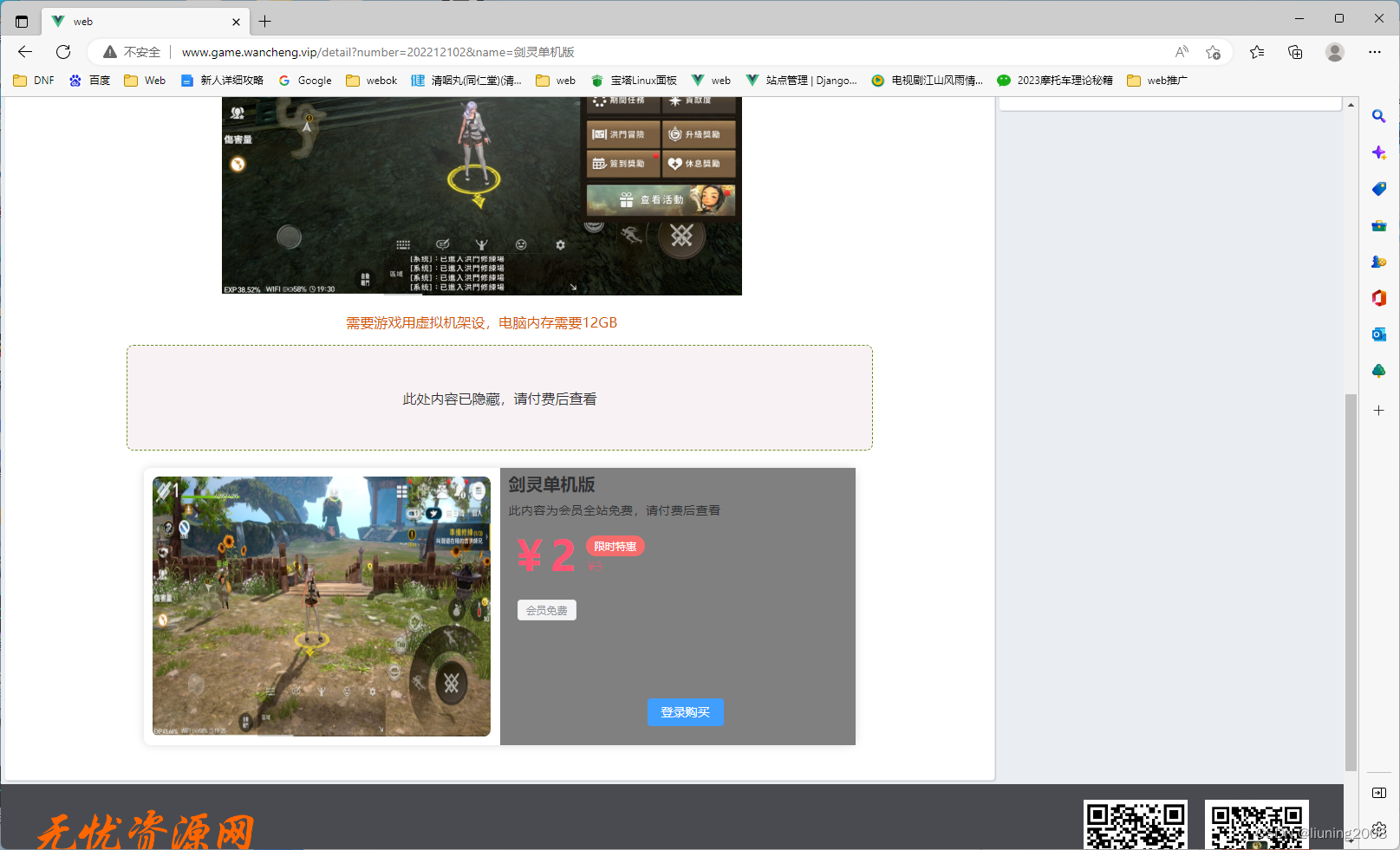Open the 新人详细攻略 bookmark
Screen dimensions: 1400x850
click(x=222, y=81)
